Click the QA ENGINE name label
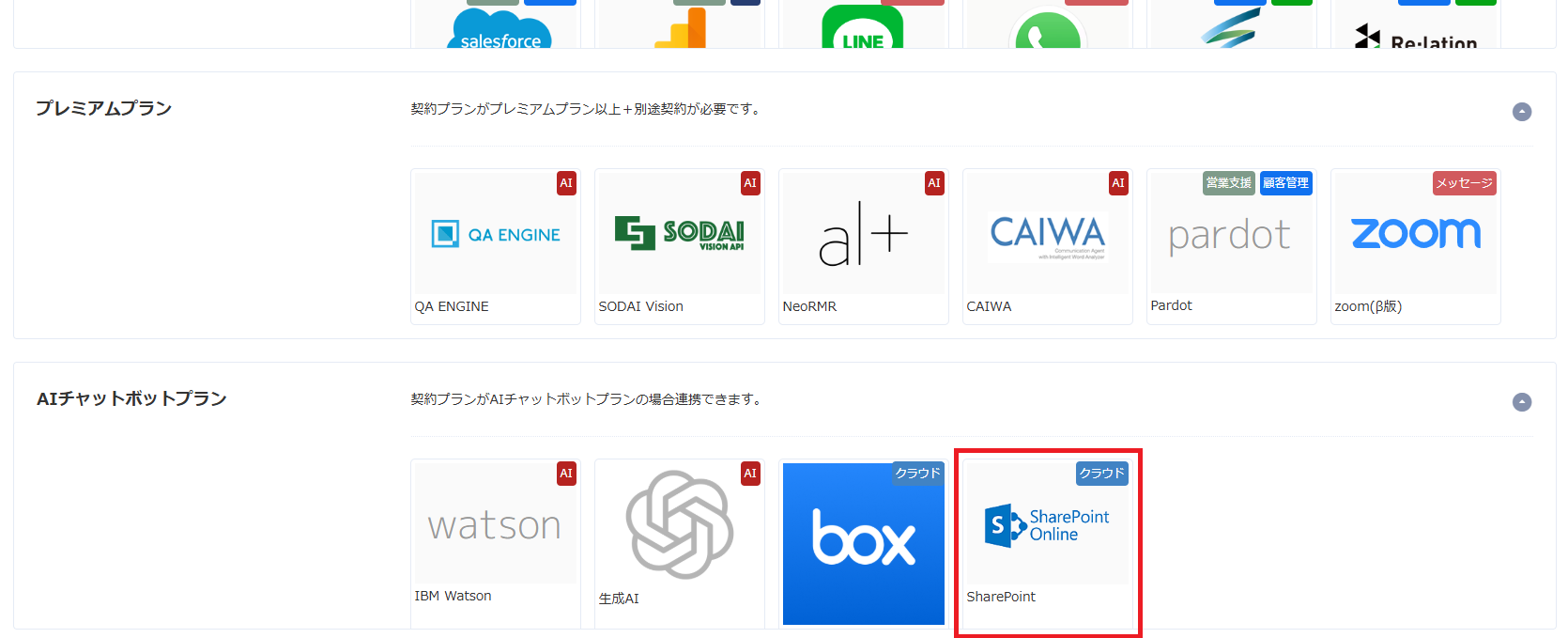 pyautogui.click(x=452, y=306)
